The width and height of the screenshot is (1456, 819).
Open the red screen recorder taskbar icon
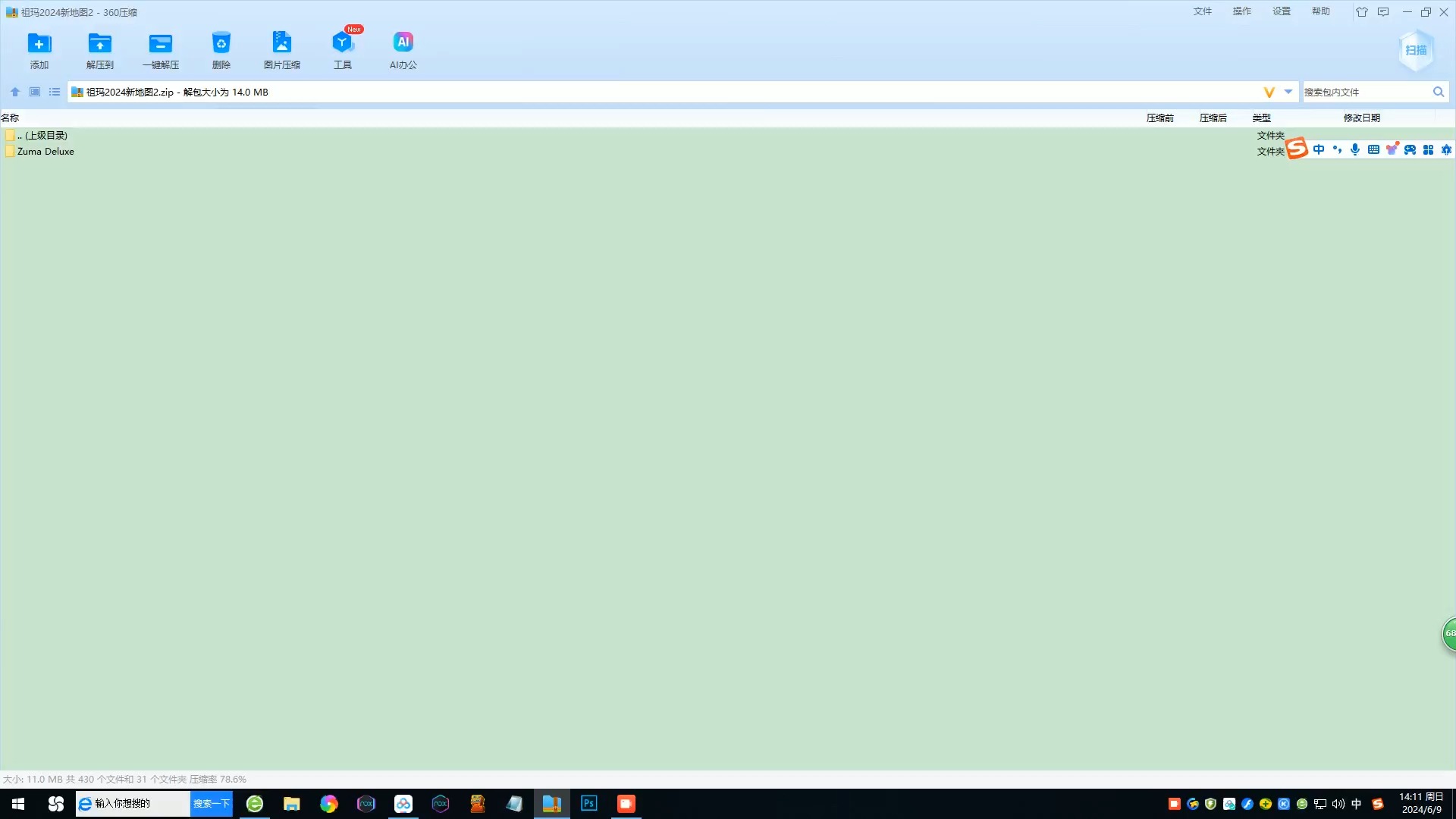pyautogui.click(x=626, y=804)
